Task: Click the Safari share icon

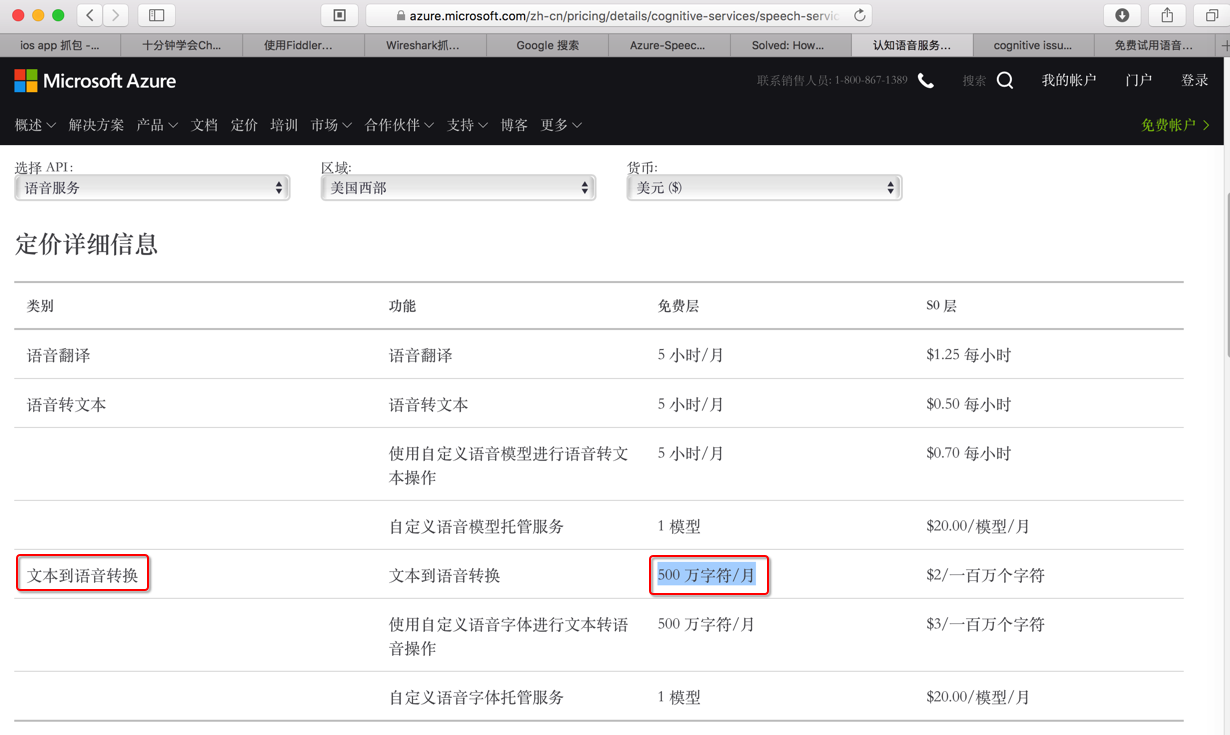Action: pyautogui.click(x=1167, y=15)
